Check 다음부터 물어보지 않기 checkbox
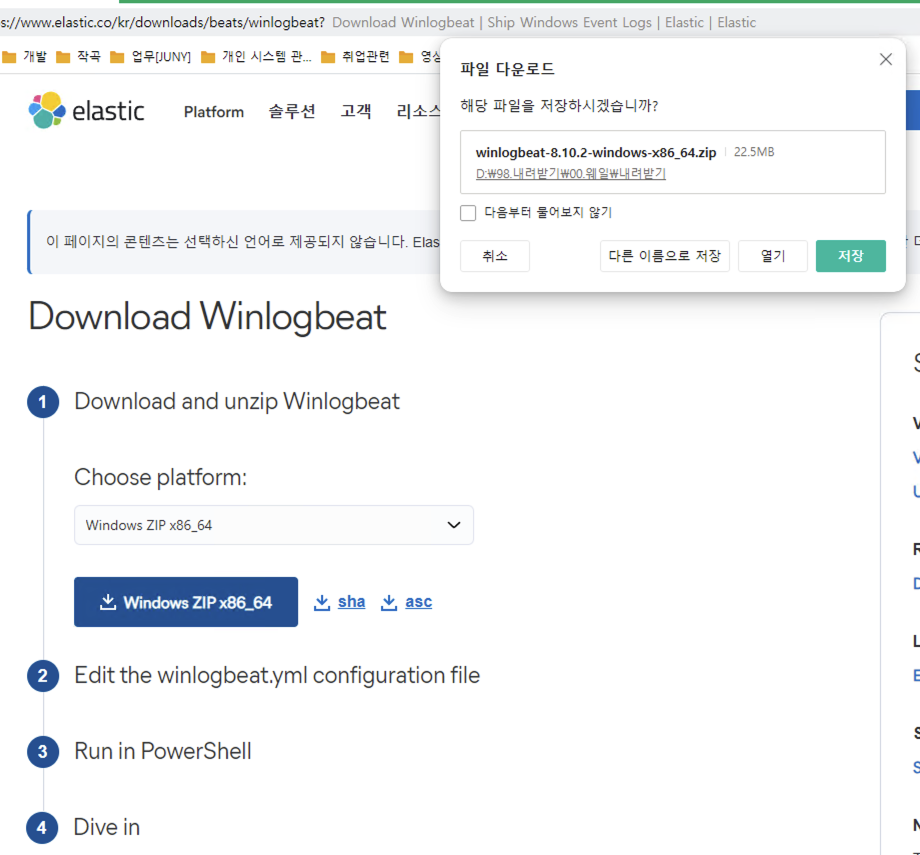 coord(468,212)
